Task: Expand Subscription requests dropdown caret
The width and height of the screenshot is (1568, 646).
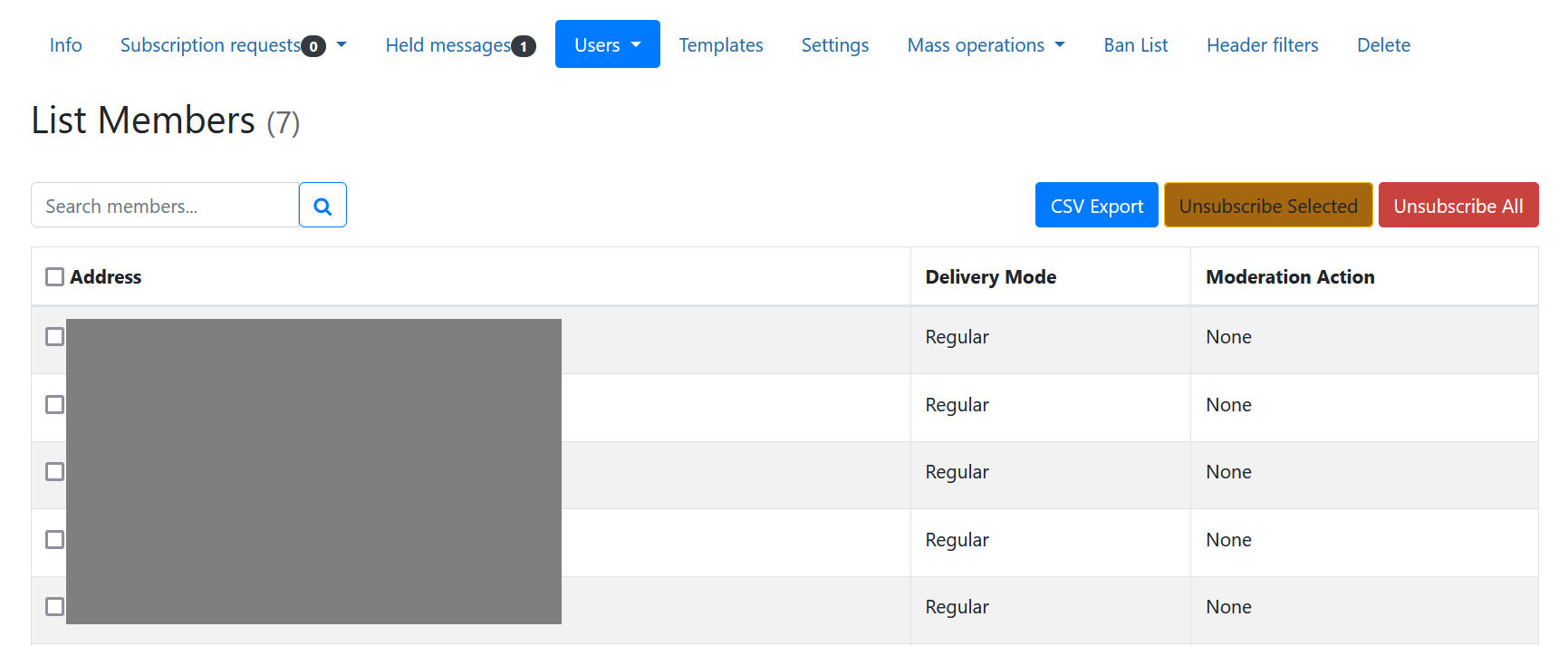Action: point(341,44)
